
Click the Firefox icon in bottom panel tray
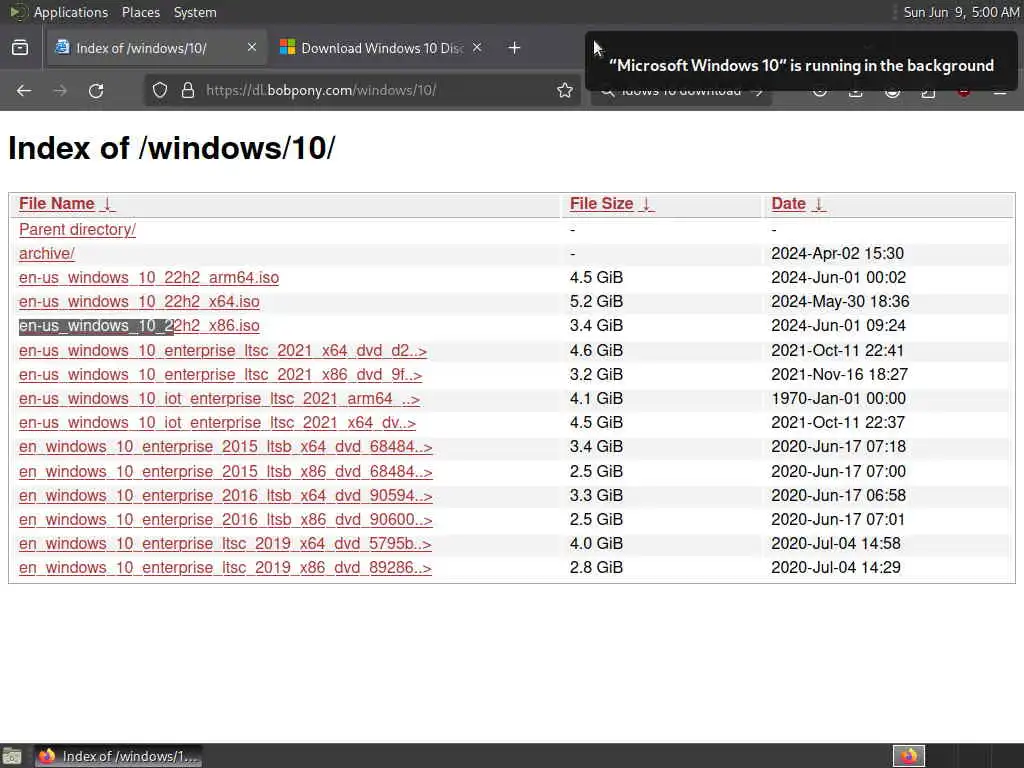click(909, 756)
